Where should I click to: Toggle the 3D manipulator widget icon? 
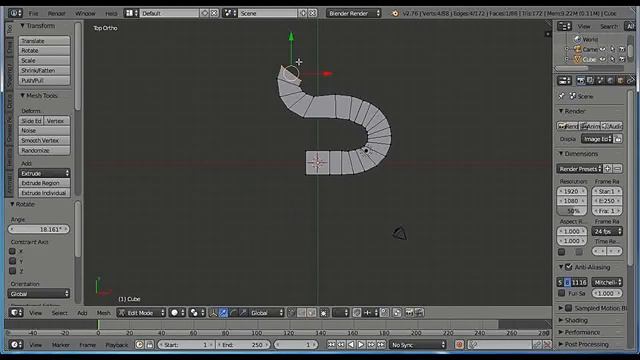click(x=213, y=313)
